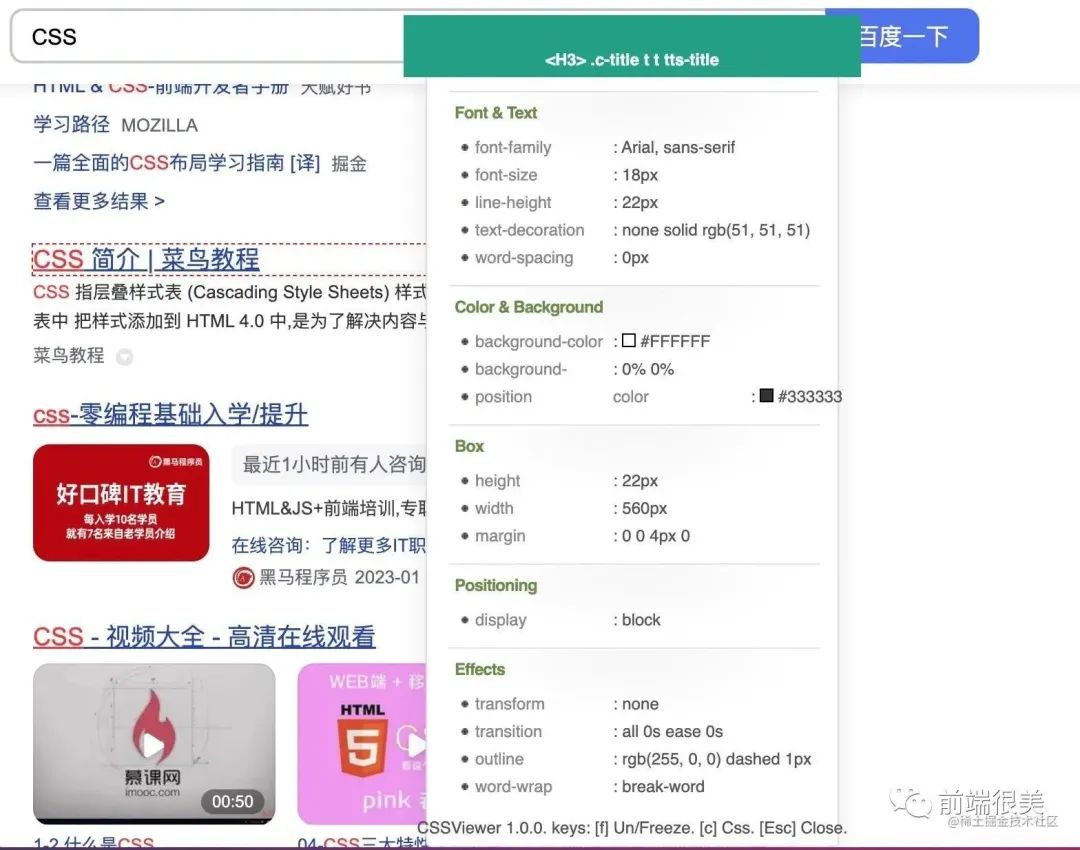1080x850 pixels.
Task: Open the 学习路径 link
Action: (x=71, y=125)
